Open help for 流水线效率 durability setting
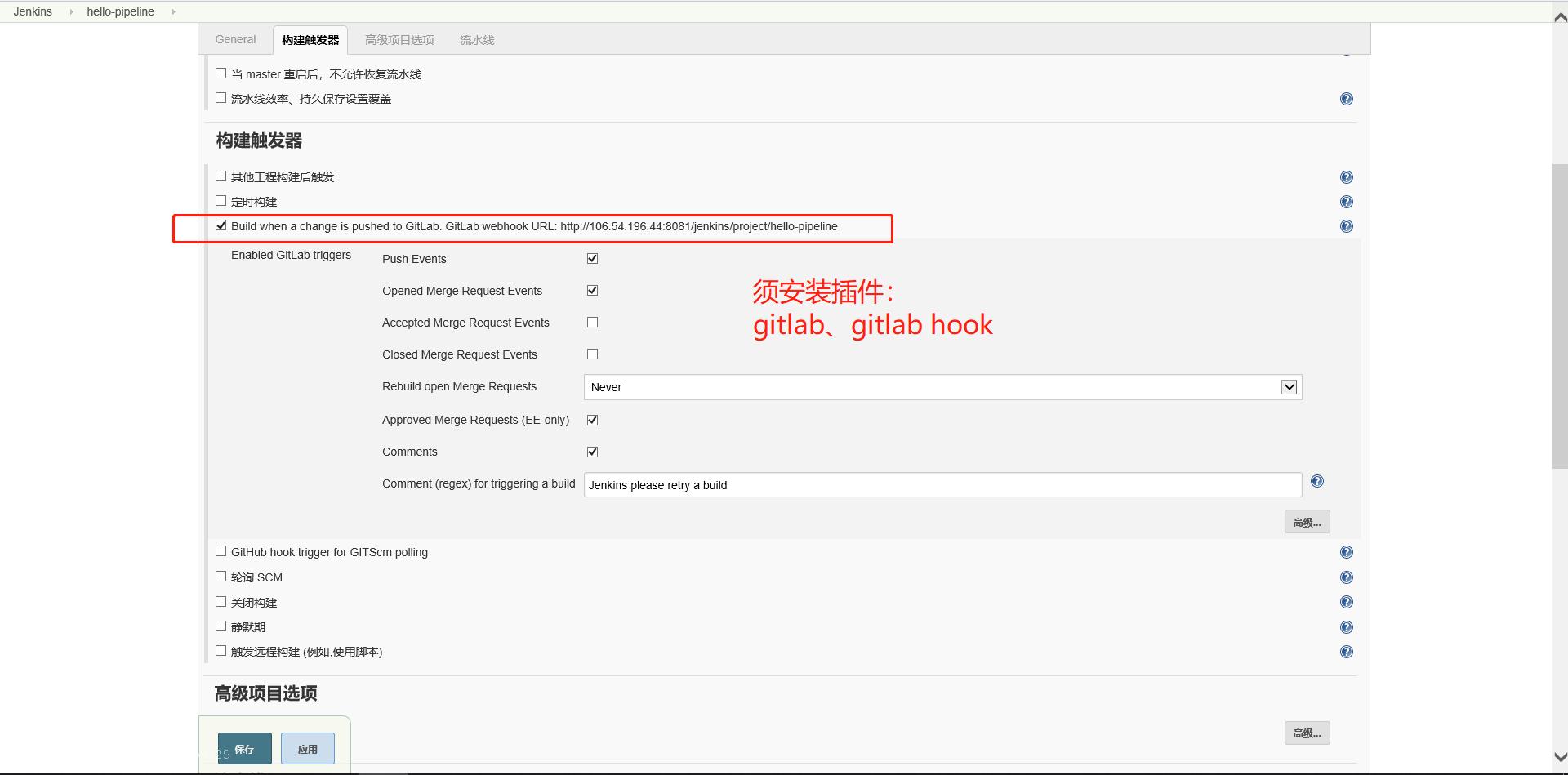This screenshot has width=1568, height=775. coord(1347,99)
